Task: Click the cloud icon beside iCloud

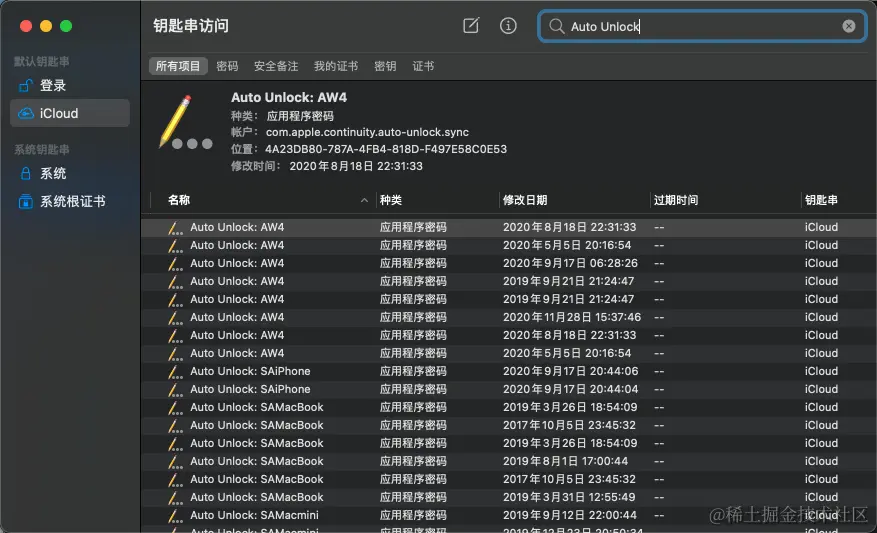Action: (x=26, y=114)
